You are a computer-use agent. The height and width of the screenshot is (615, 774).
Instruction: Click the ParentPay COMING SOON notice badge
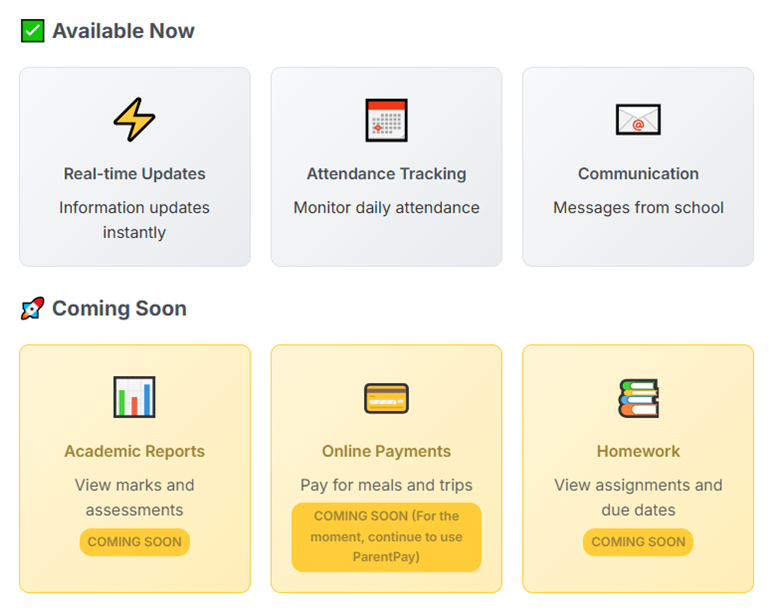tap(386, 536)
